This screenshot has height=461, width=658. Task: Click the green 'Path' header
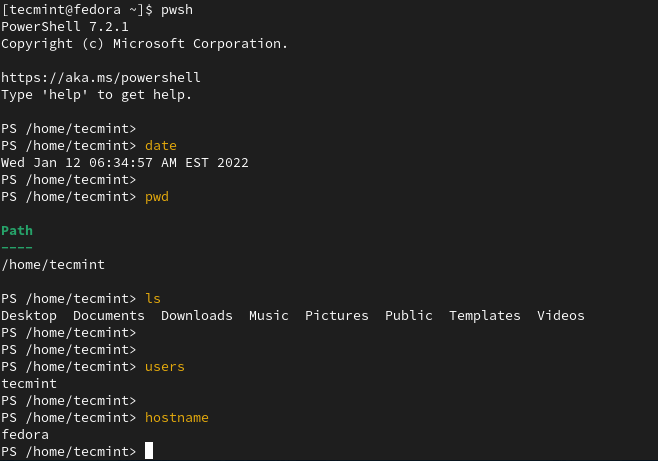click(x=17, y=230)
